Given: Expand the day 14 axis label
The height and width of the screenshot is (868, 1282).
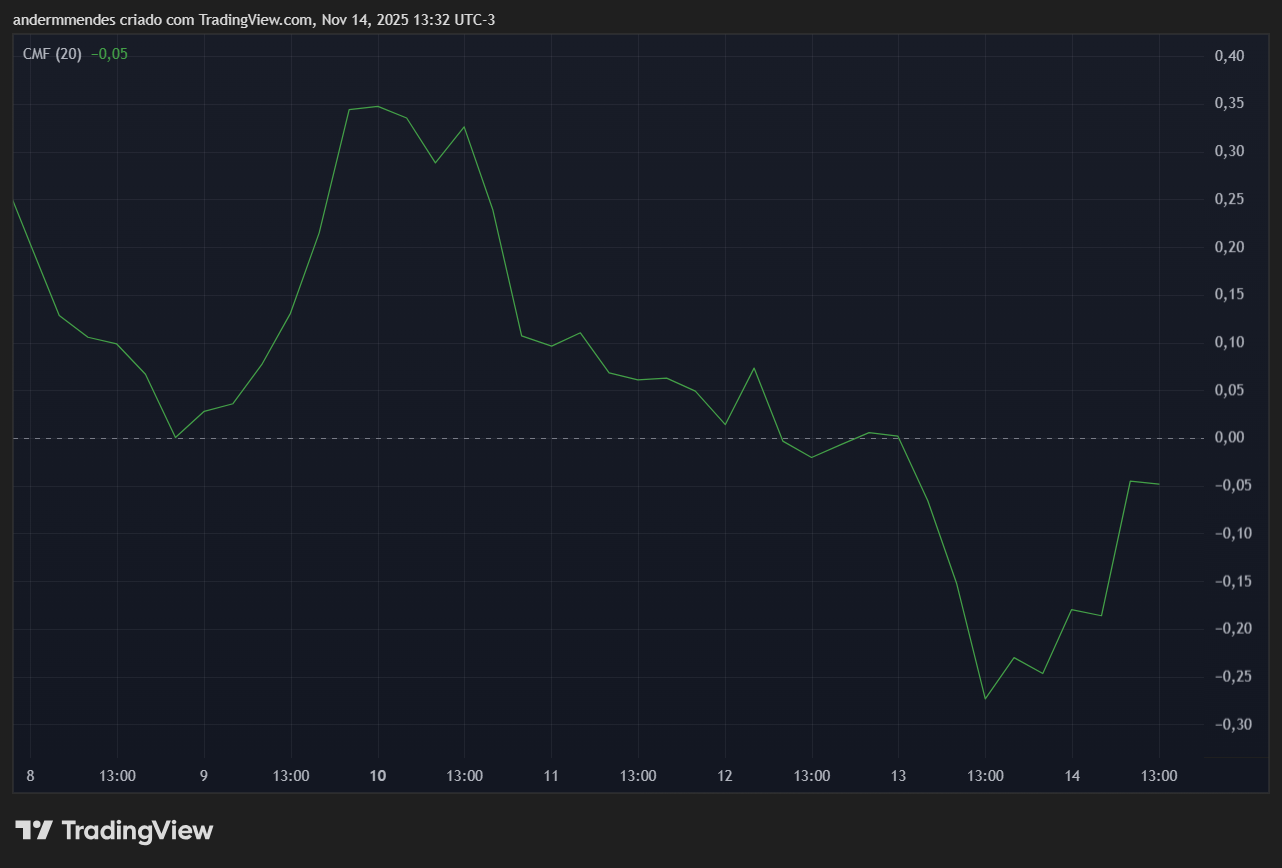Looking at the screenshot, I should click(1072, 775).
